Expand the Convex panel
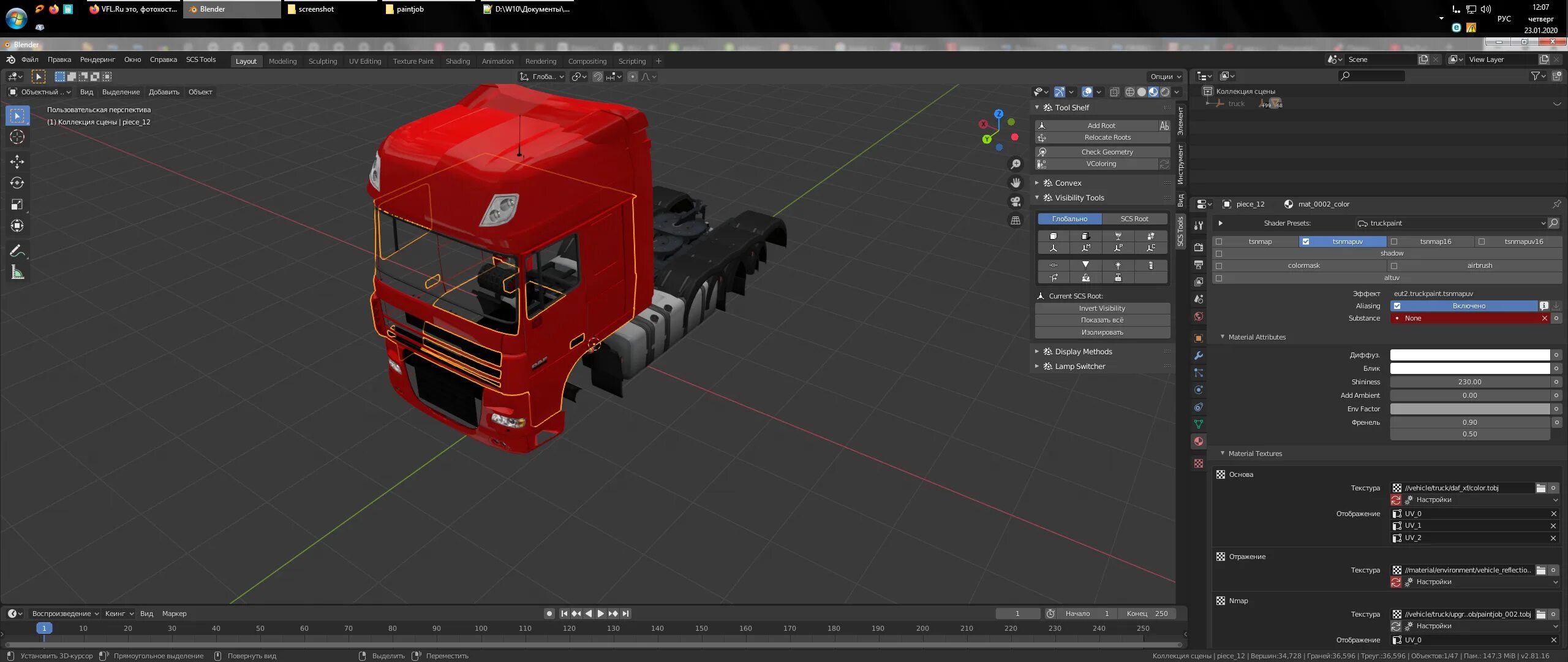This screenshot has width=1568, height=662. point(1037,183)
